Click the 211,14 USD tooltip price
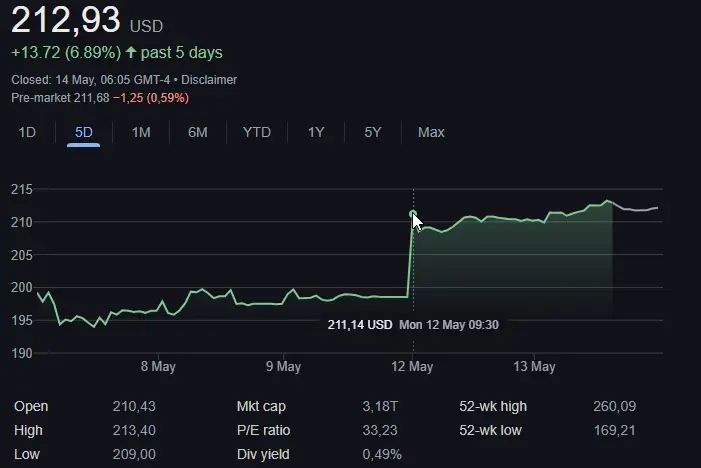Image resolution: width=701 pixels, height=468 pixels. 360,325
